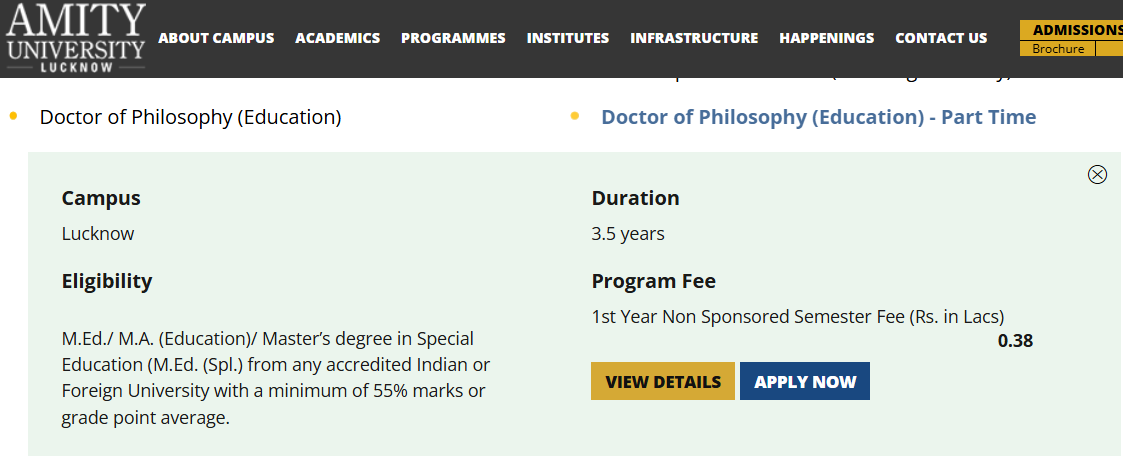The image size is (1123, 456).
Task: Open the Institutes menu
Action: click(567, 38)
